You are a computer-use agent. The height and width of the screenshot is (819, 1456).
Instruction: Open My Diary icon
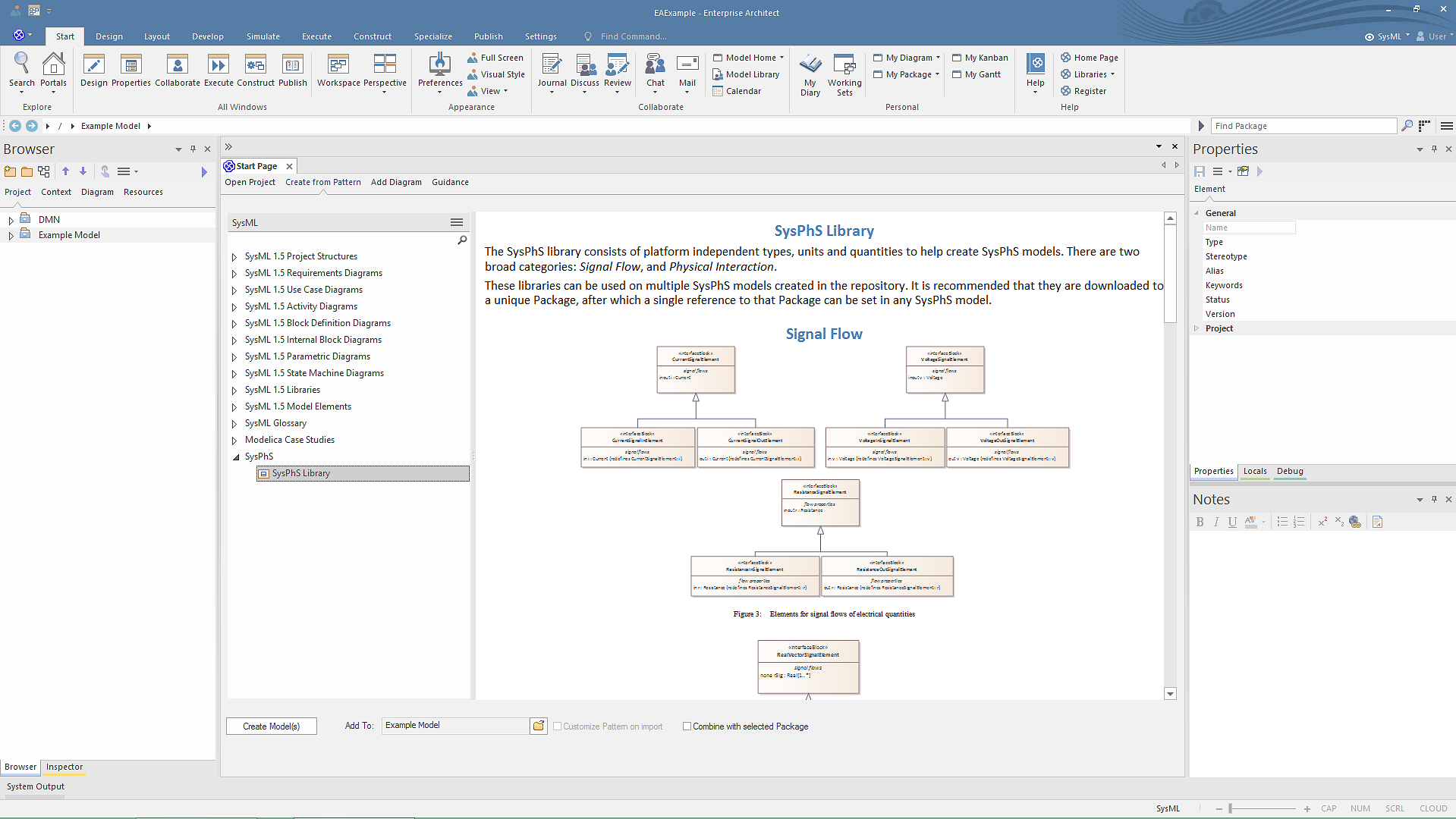[x=810, y=64]
